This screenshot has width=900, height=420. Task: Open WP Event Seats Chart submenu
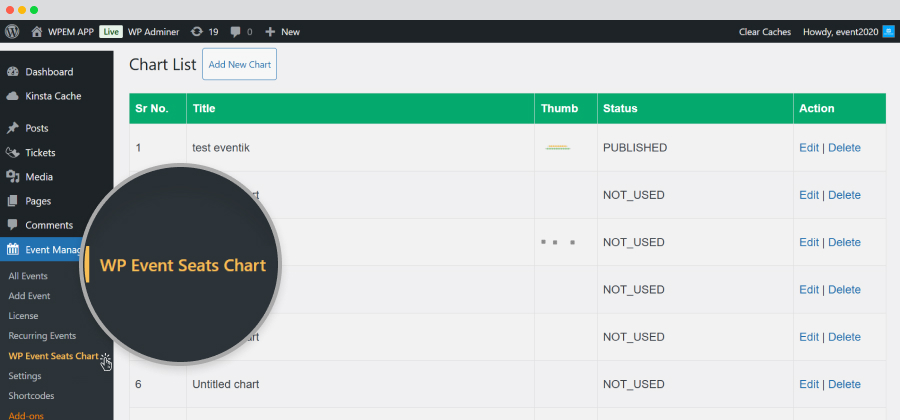click(53, 356)
